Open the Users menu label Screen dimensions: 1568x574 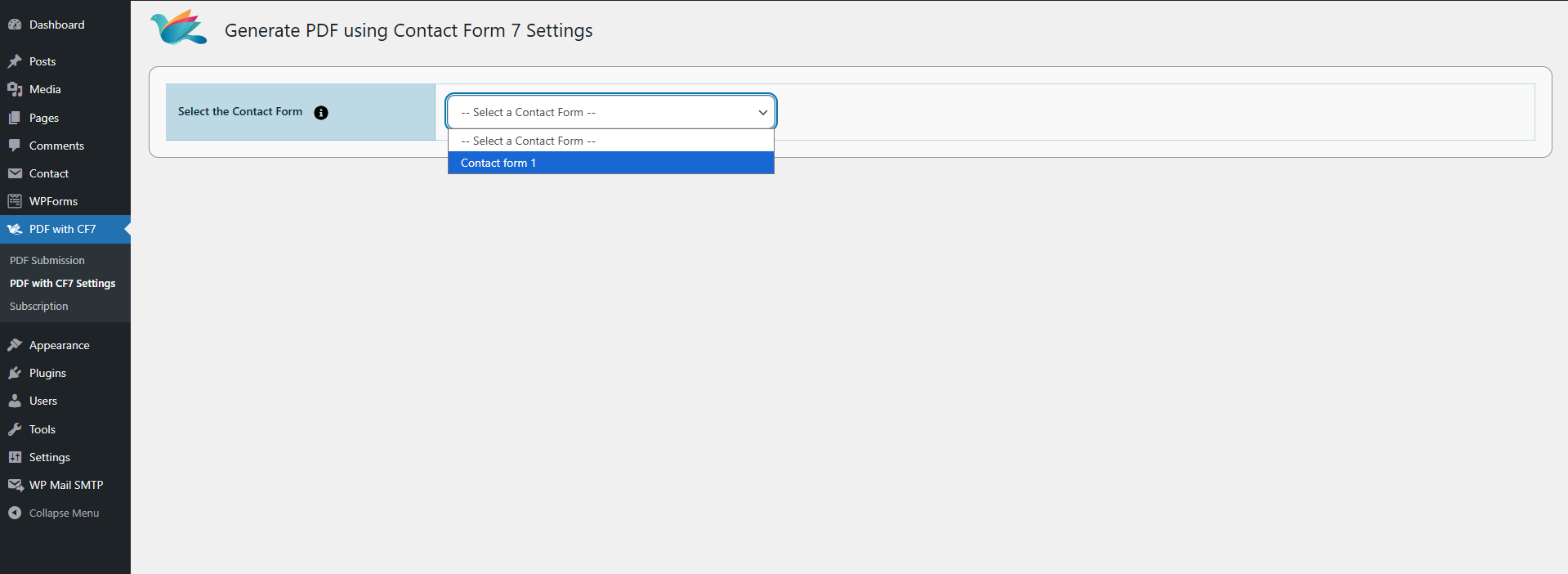point(43,401)
